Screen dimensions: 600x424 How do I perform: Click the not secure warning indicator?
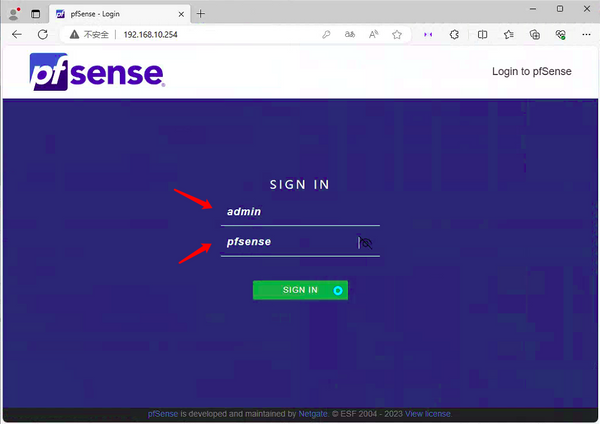(91, 34)
